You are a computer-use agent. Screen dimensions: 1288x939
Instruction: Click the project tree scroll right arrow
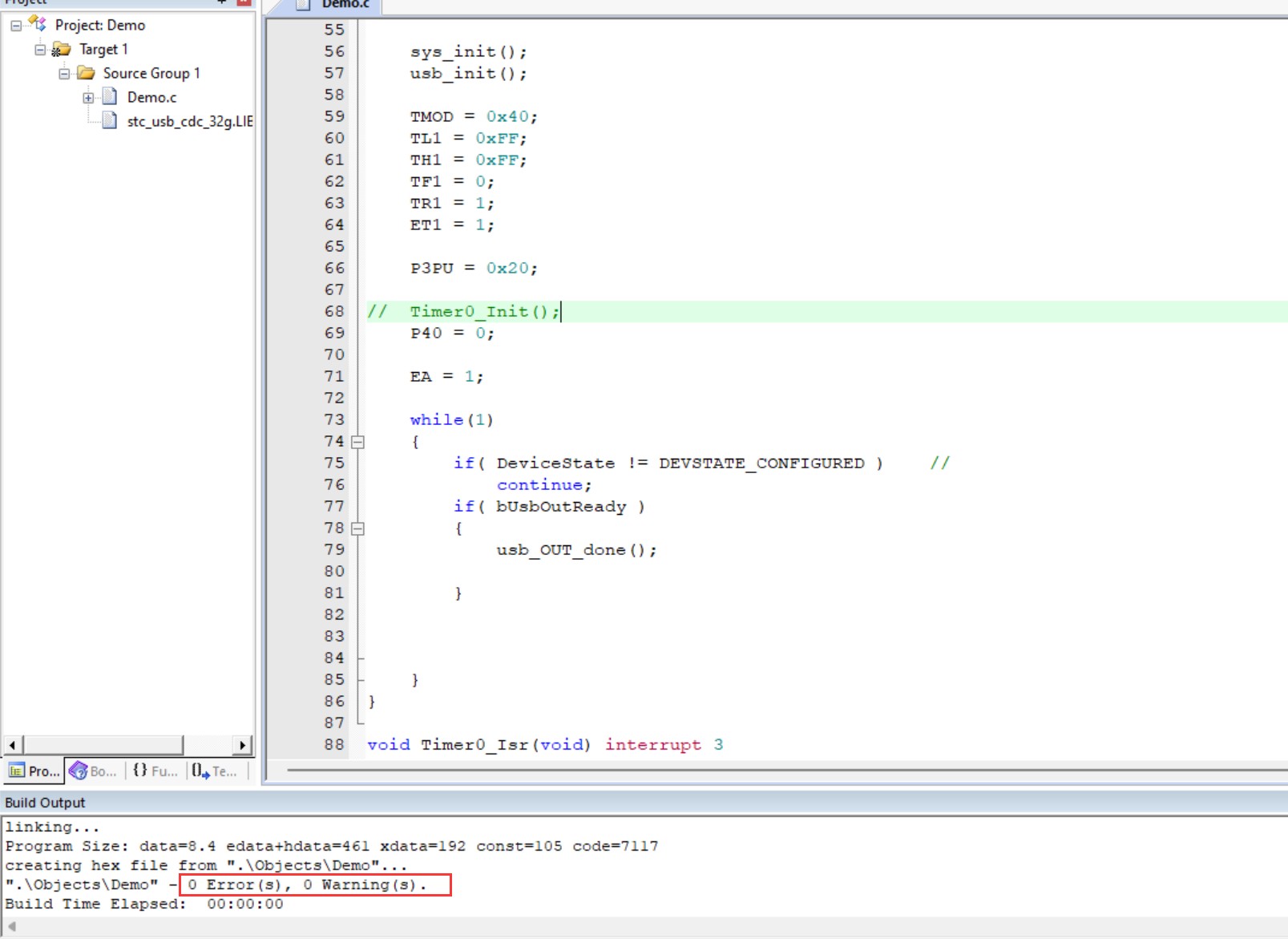coord(243,745)
